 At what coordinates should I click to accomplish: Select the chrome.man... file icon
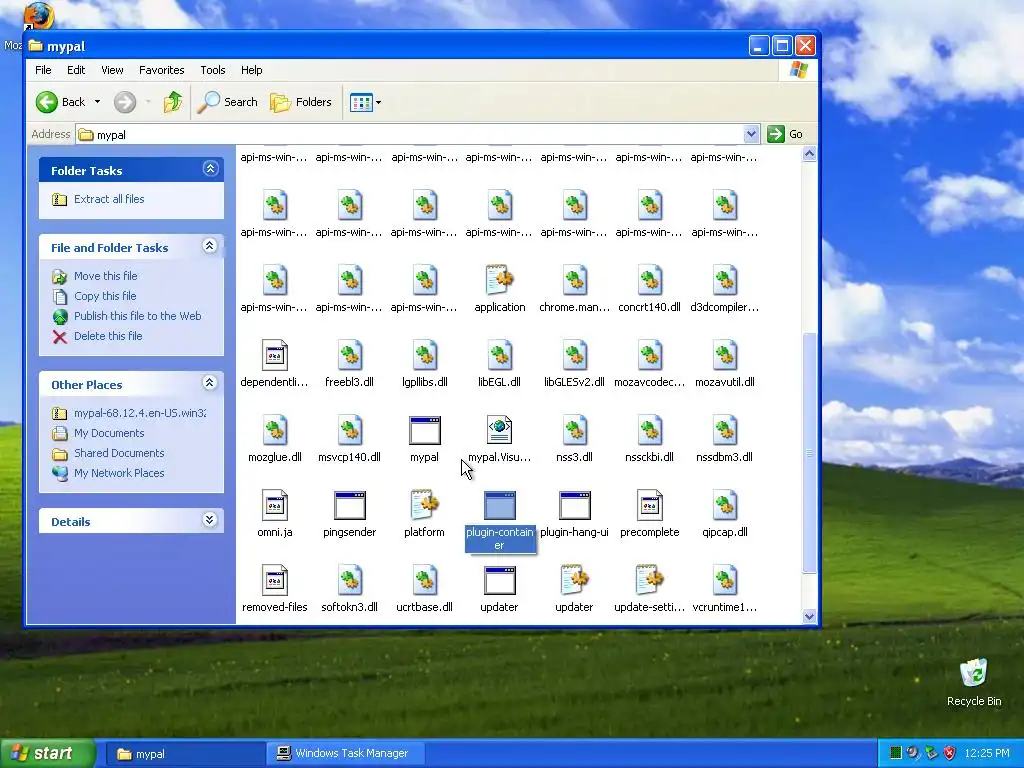click(x=575, y=280)
